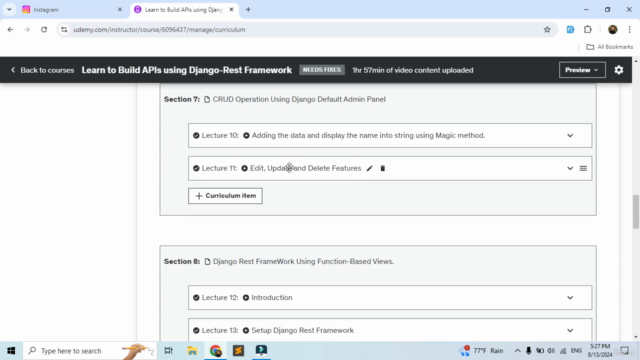Click the Section 8 document icon
The height and width of the screenshot is (360, 640).
(207, 261)
